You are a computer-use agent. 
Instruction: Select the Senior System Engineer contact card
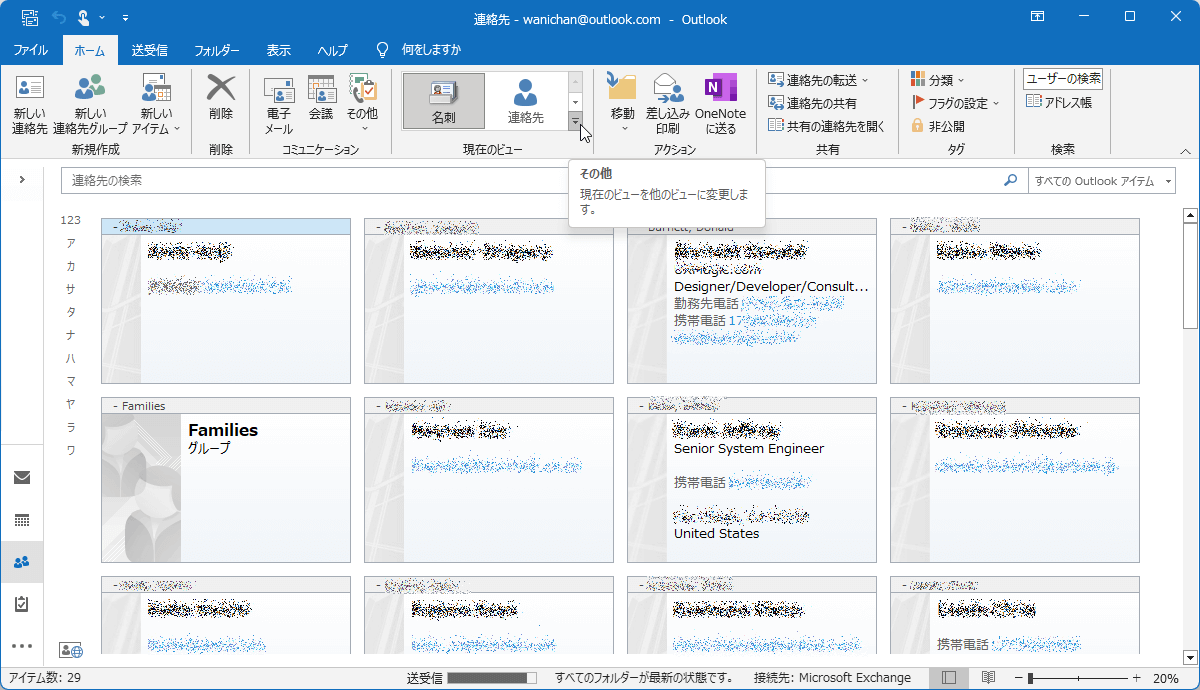pos(752,480)
